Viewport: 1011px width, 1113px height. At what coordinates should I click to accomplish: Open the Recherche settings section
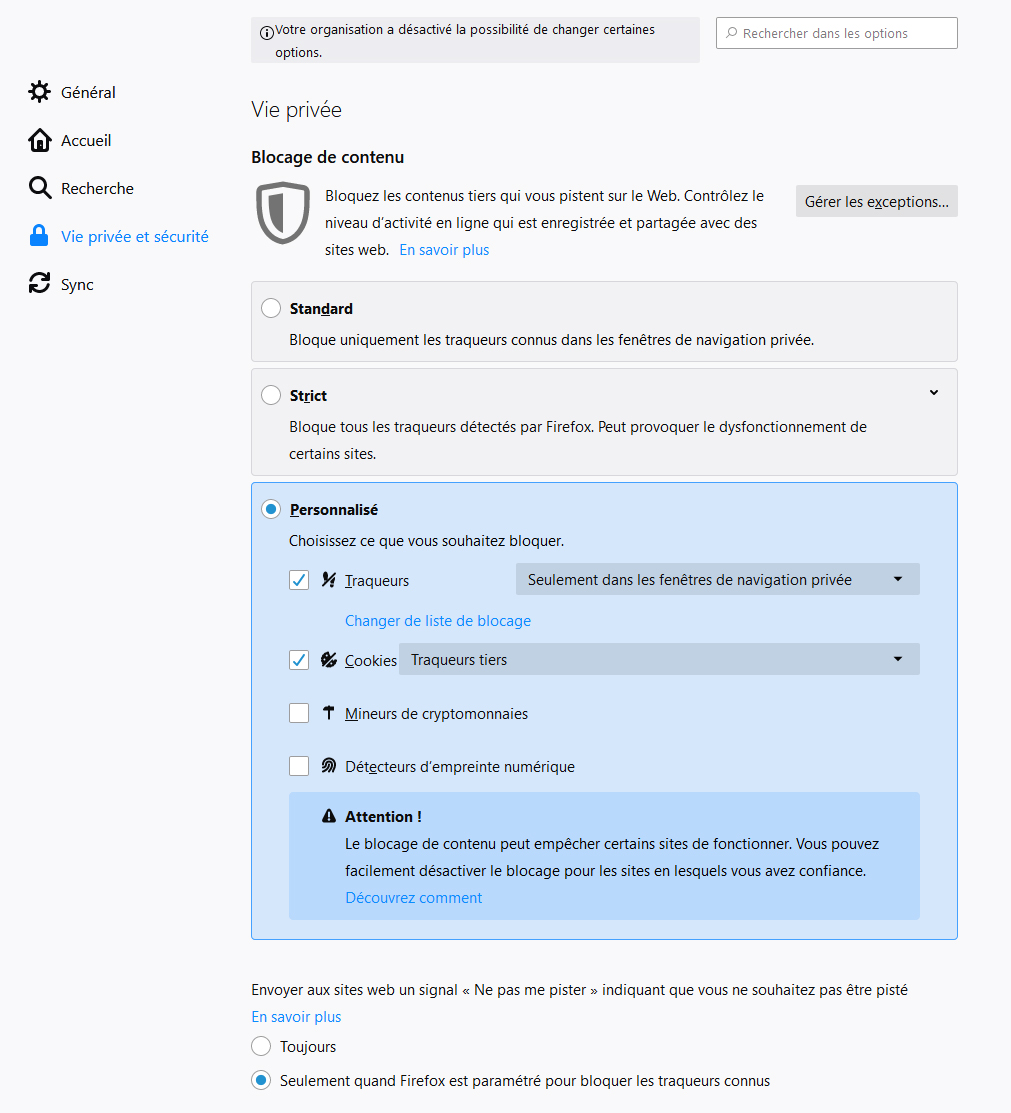click(x=97, y=188)
